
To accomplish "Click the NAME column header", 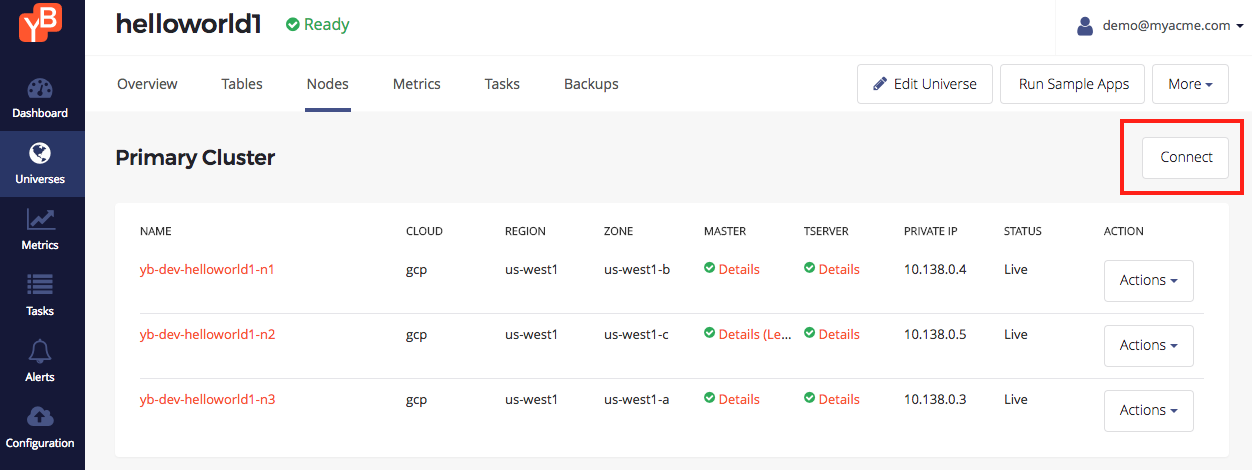I will pyautogui.click(x=156, y=231).
